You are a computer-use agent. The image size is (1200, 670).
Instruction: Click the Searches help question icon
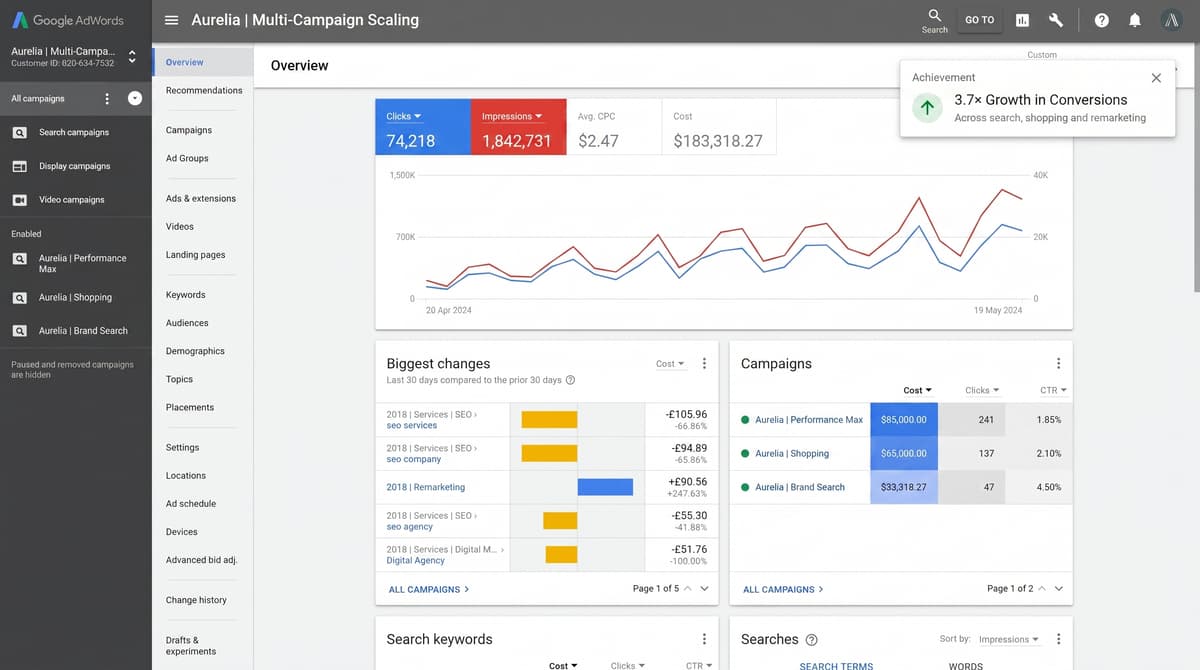click(x=811, y=640)
